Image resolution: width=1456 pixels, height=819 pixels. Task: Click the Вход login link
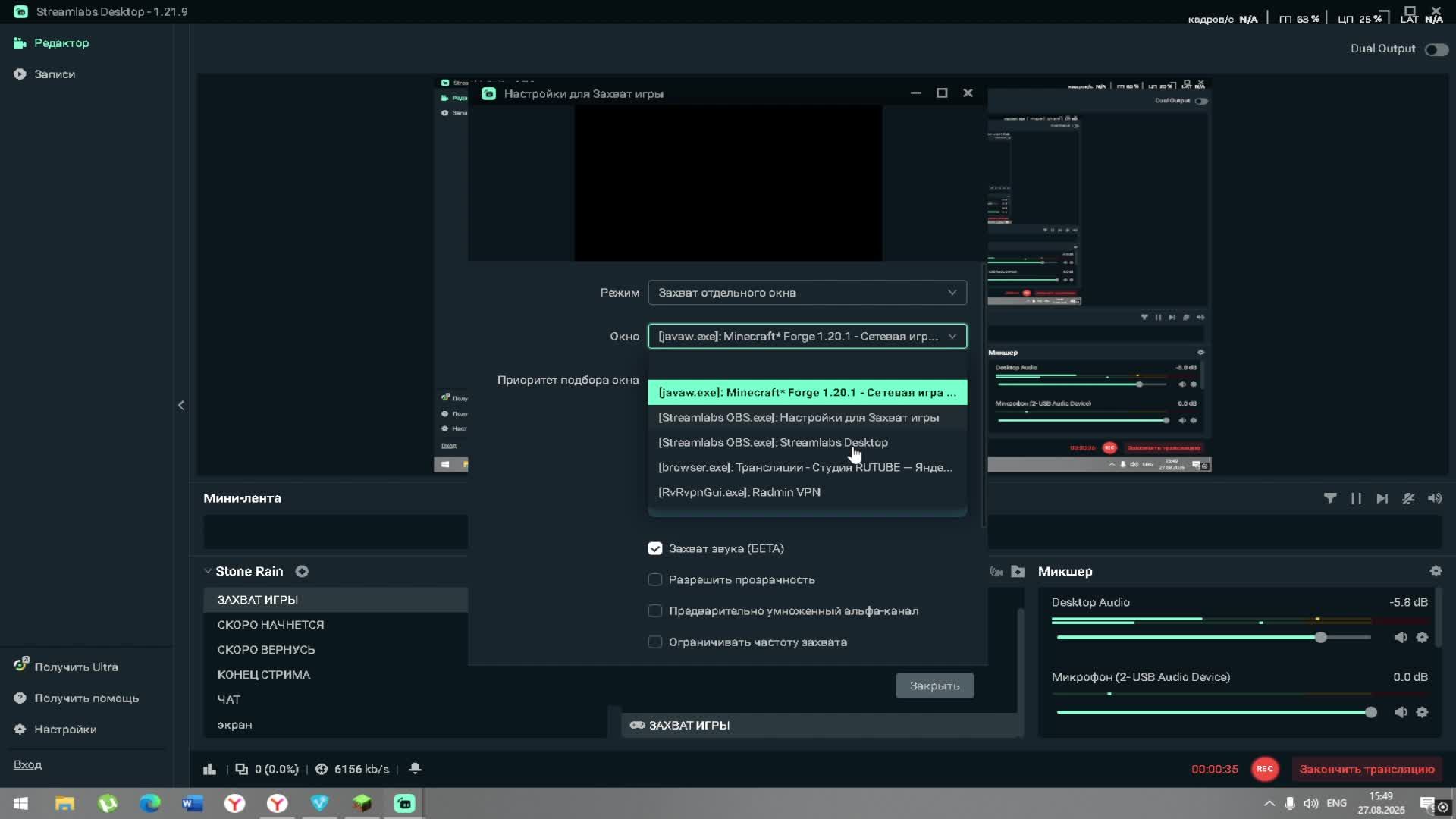(27, 764)
